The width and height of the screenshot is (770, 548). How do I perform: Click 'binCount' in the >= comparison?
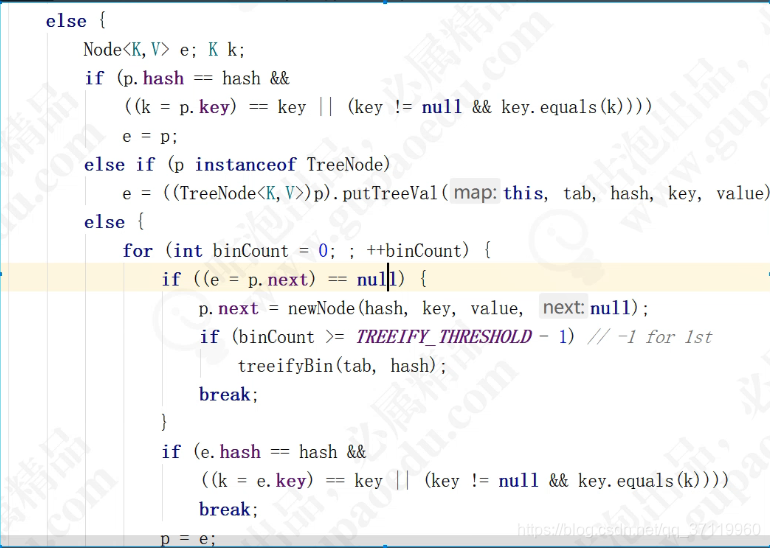click(x=276, y=337)
